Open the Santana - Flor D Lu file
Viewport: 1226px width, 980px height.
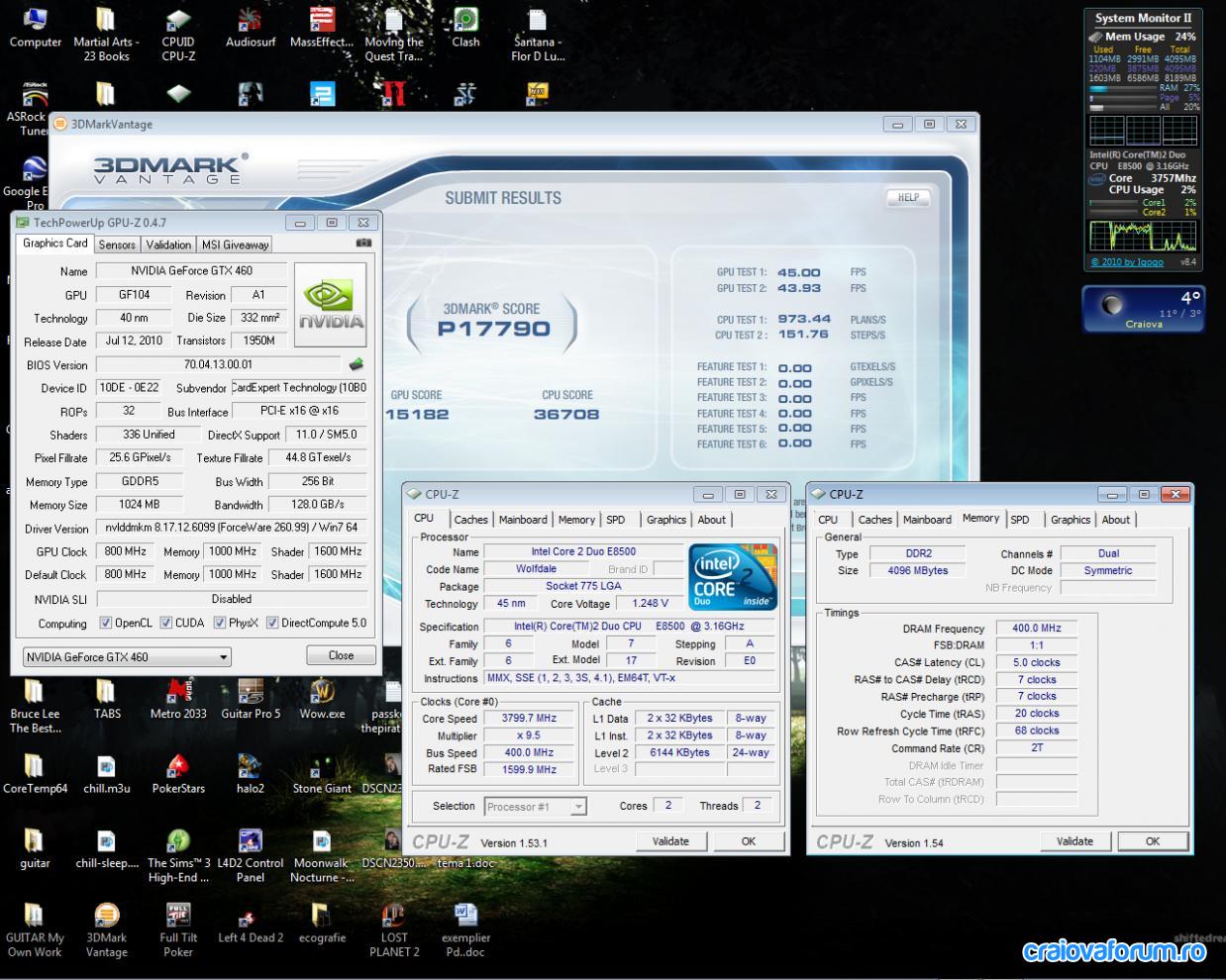tap(537, 35)
